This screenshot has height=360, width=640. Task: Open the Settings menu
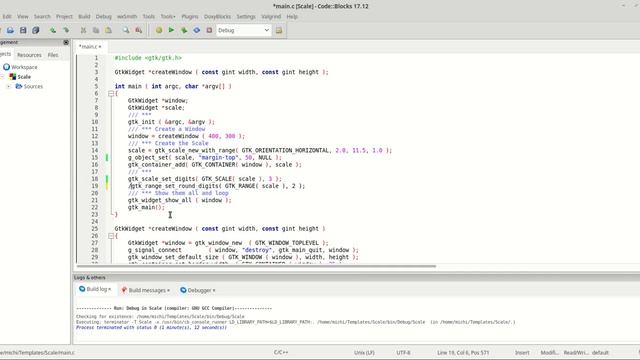click(x=246, y=17)
